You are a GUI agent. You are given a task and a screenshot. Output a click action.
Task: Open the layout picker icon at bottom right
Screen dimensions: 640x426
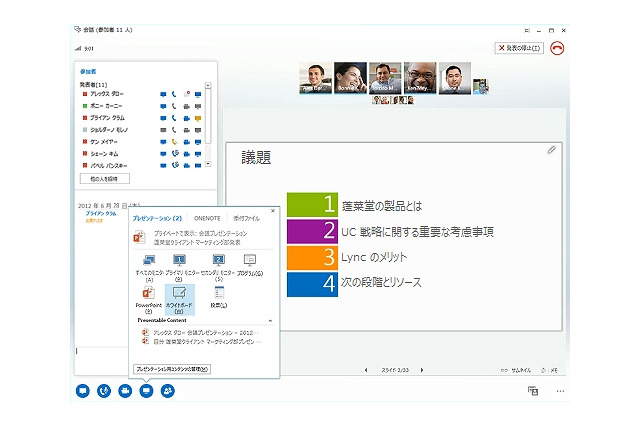pos(533,390)
